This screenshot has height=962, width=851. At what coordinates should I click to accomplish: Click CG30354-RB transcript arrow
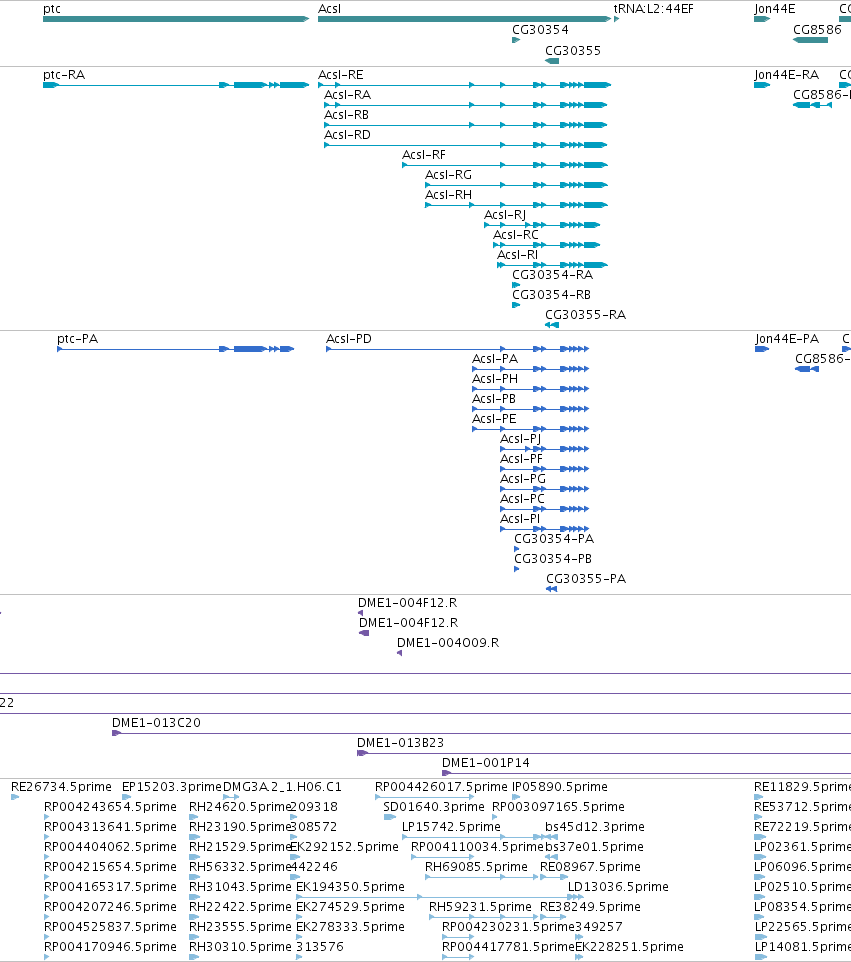(516, 305)
